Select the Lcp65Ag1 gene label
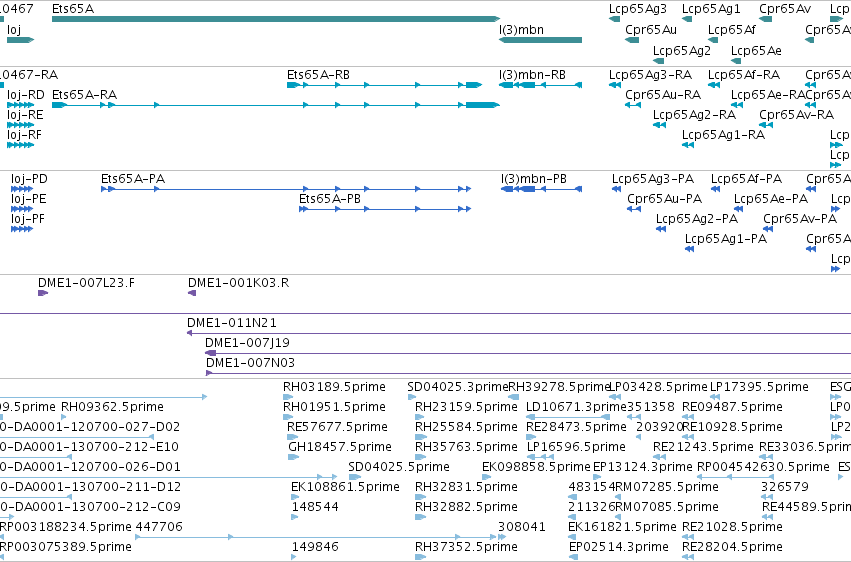The width and height of the screenshot is (851, 562). pos(710,9)
